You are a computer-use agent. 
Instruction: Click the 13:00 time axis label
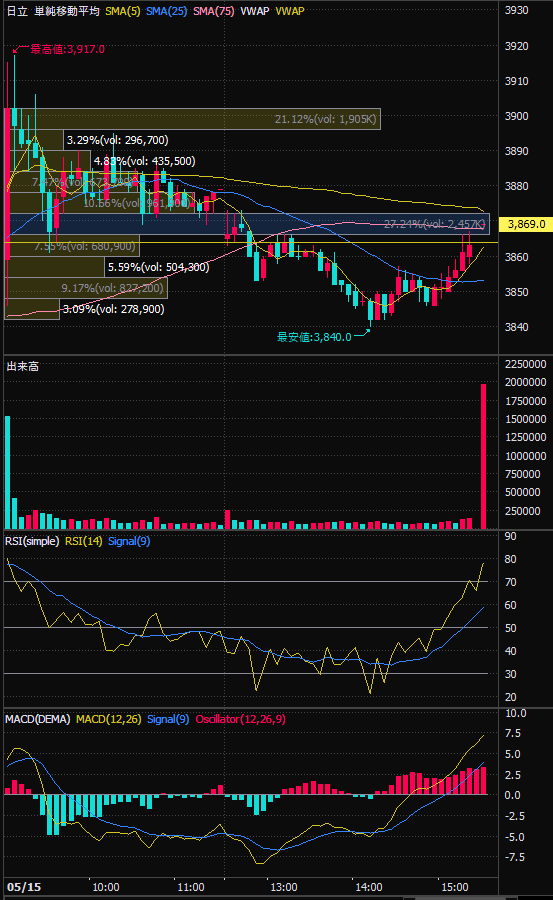pyautogui.click(x=284, y=887)
